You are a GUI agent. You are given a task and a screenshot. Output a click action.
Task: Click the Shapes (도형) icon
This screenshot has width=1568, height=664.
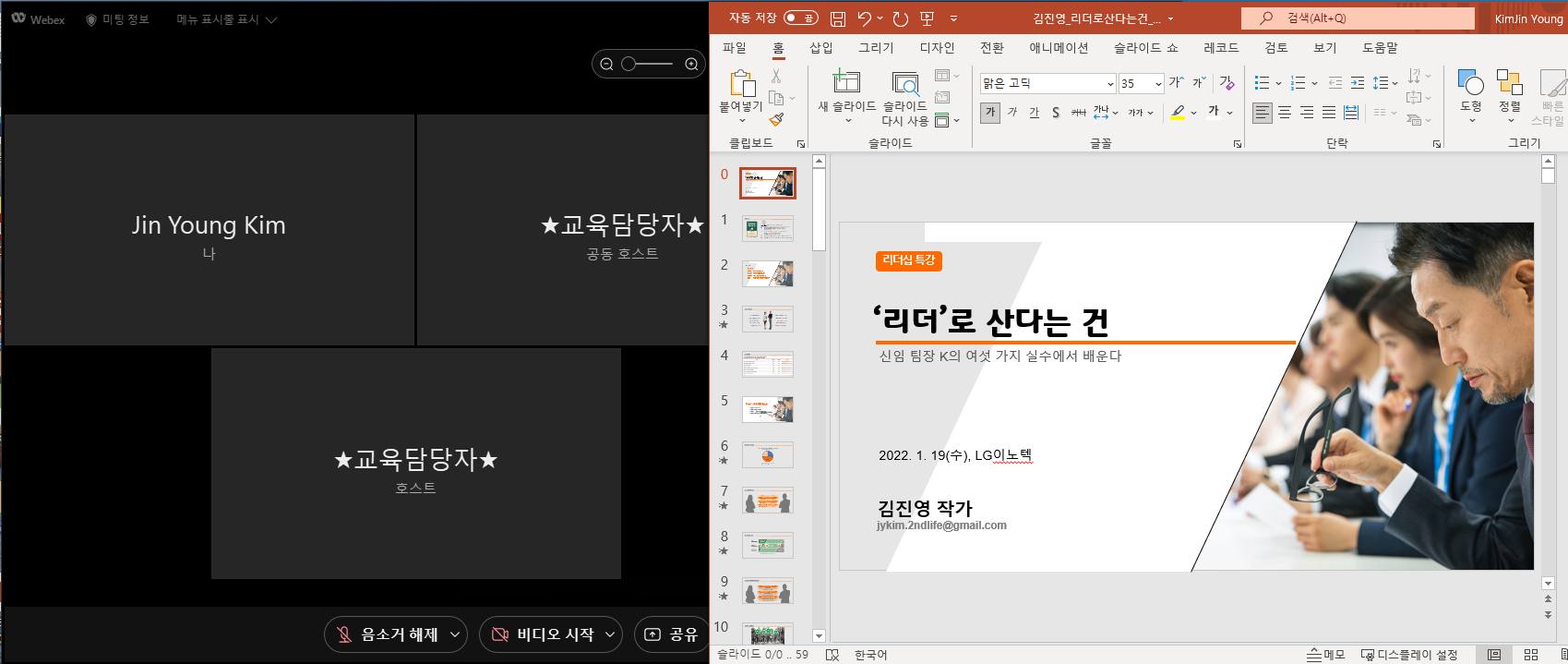point(1470,83)
